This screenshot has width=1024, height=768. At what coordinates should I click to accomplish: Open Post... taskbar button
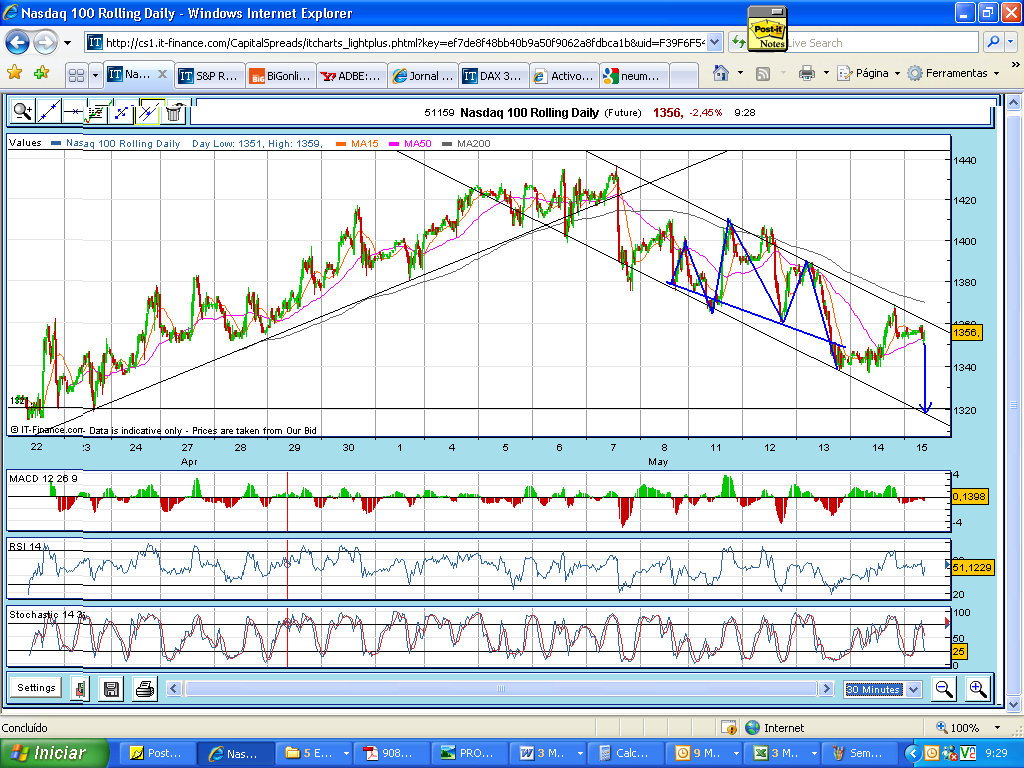tap(157, 754)
